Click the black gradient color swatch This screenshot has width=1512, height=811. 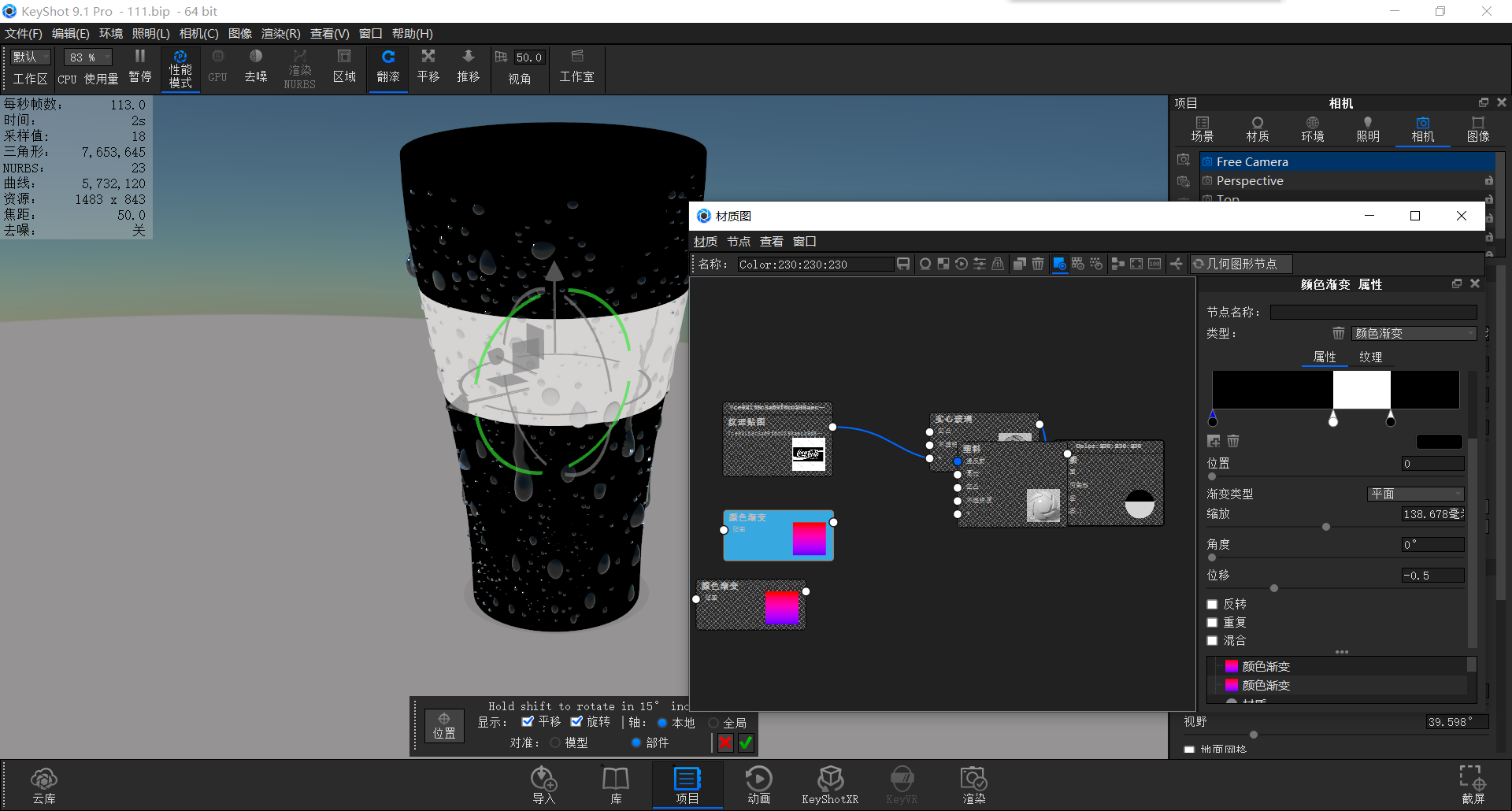click(1439, 441)
